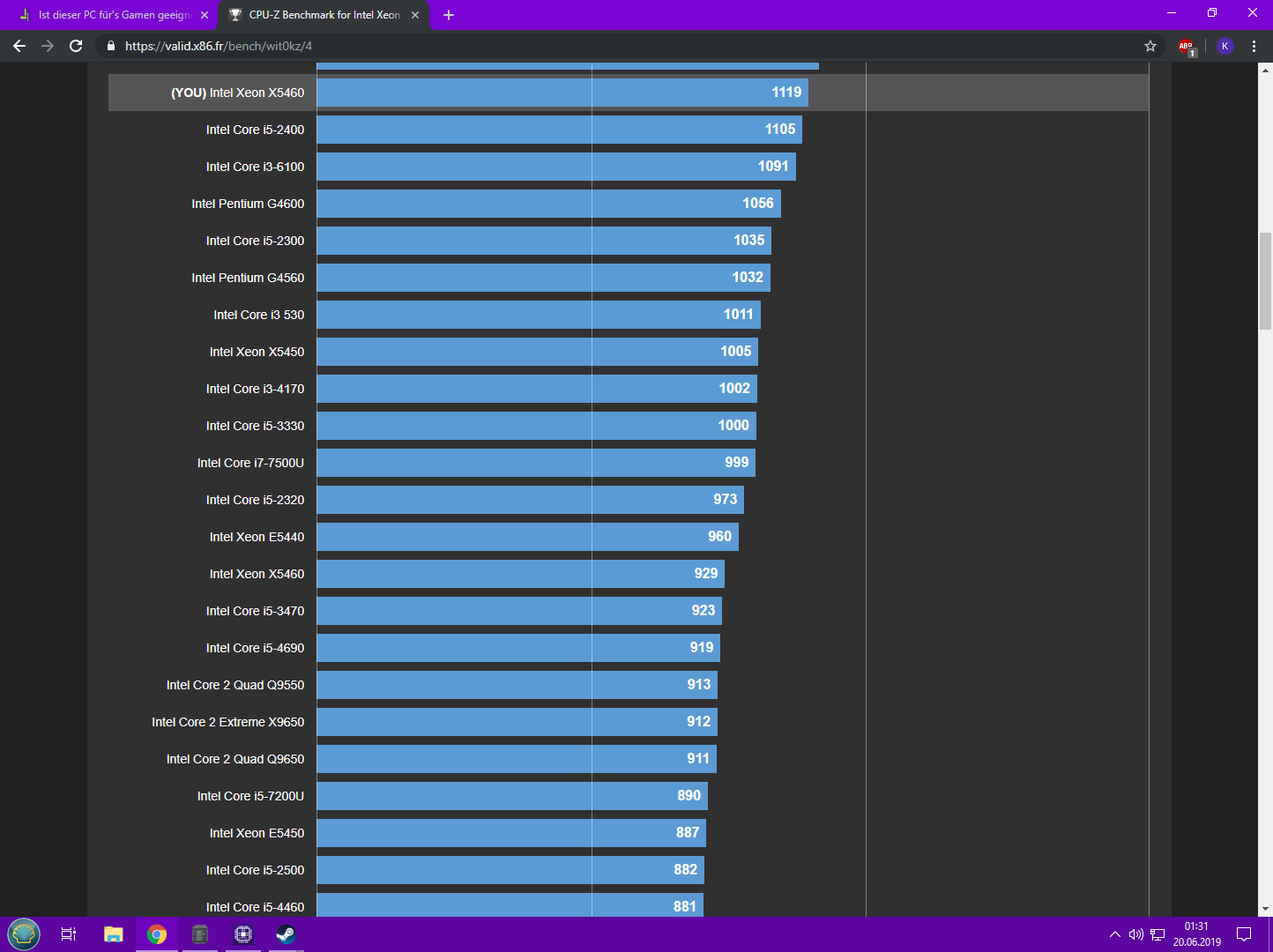Close the CPU-Z Benchmark tab
This screenshot has width=1273, height=952.
415,15
